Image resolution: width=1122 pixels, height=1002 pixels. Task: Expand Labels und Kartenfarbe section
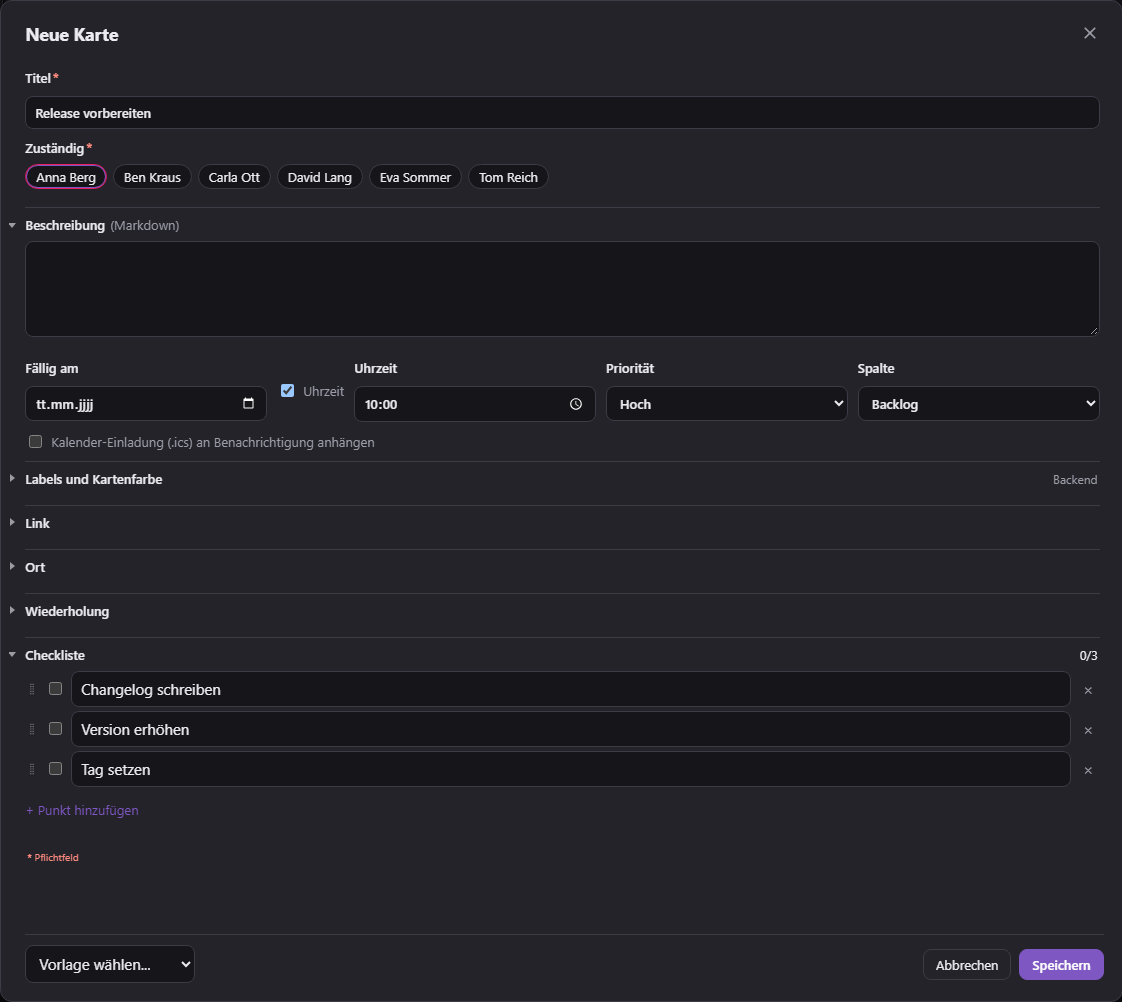coord(12,478)
